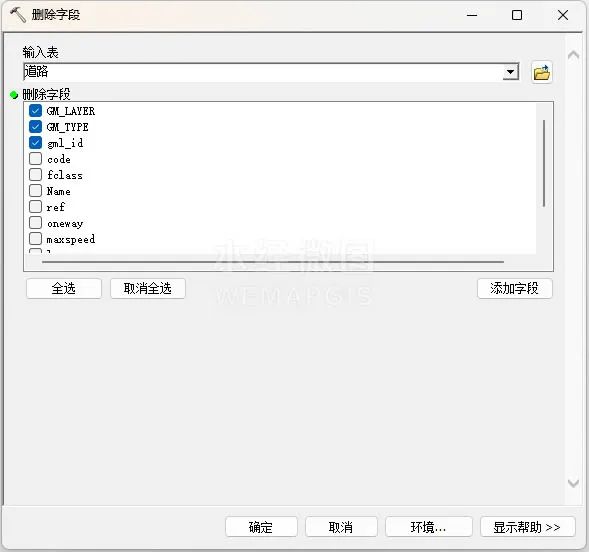This screenshot has height=552, width=589.
Task: Enable the maxspeed field checkbox
Action: coord(35,238)
